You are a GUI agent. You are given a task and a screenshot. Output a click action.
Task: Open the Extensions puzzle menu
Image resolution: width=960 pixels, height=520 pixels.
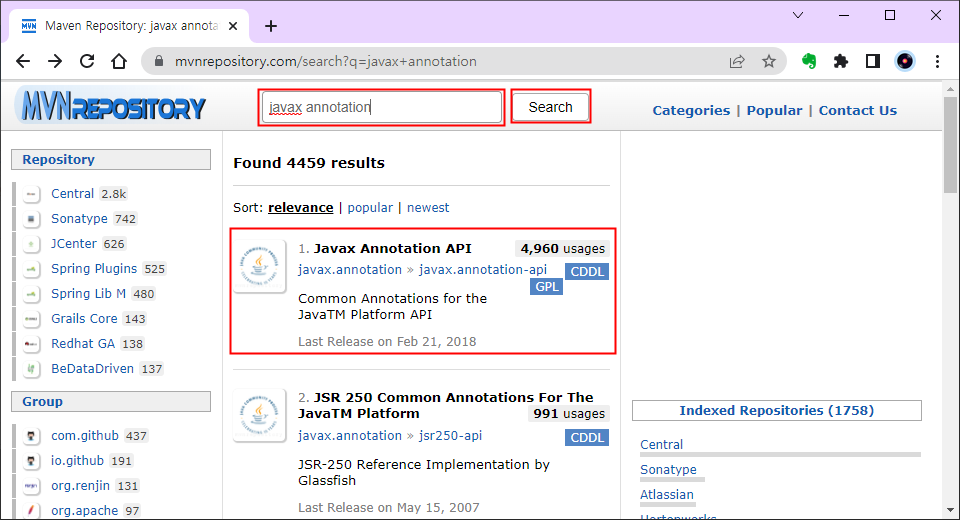tap(841, 61)
